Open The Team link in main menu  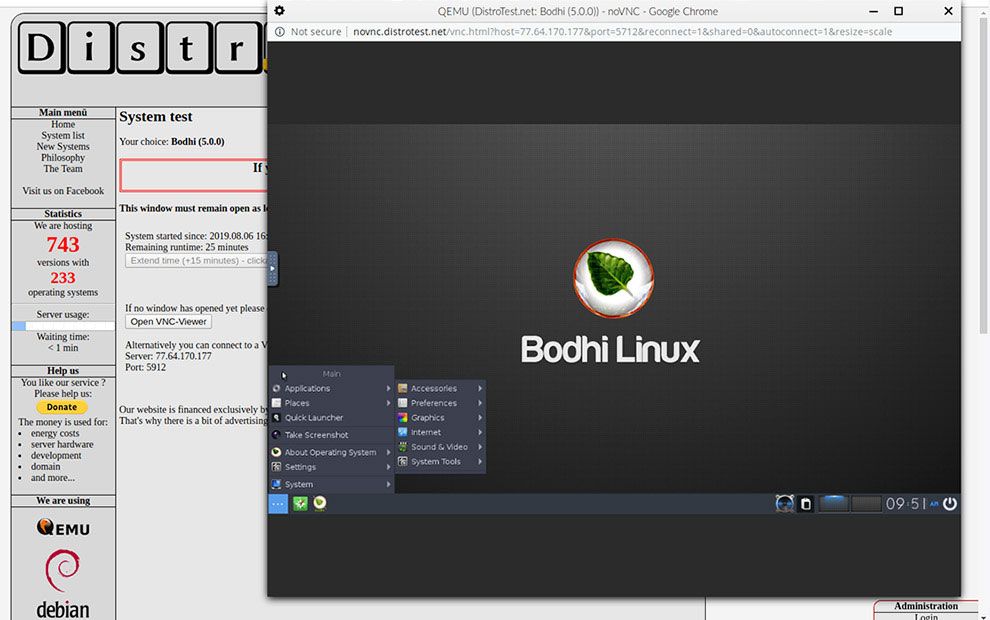[x=63, y=169]
